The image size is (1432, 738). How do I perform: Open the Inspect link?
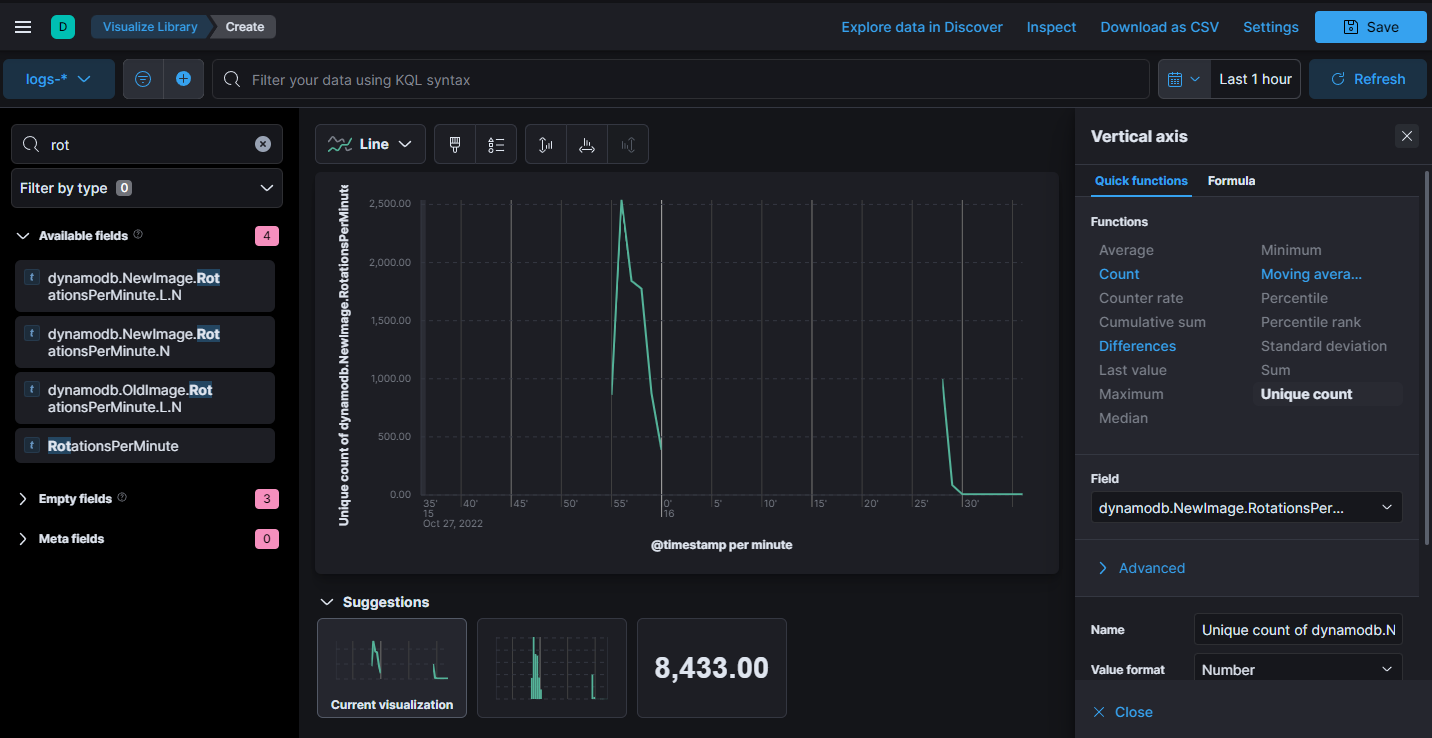(x=1051, y=27)
